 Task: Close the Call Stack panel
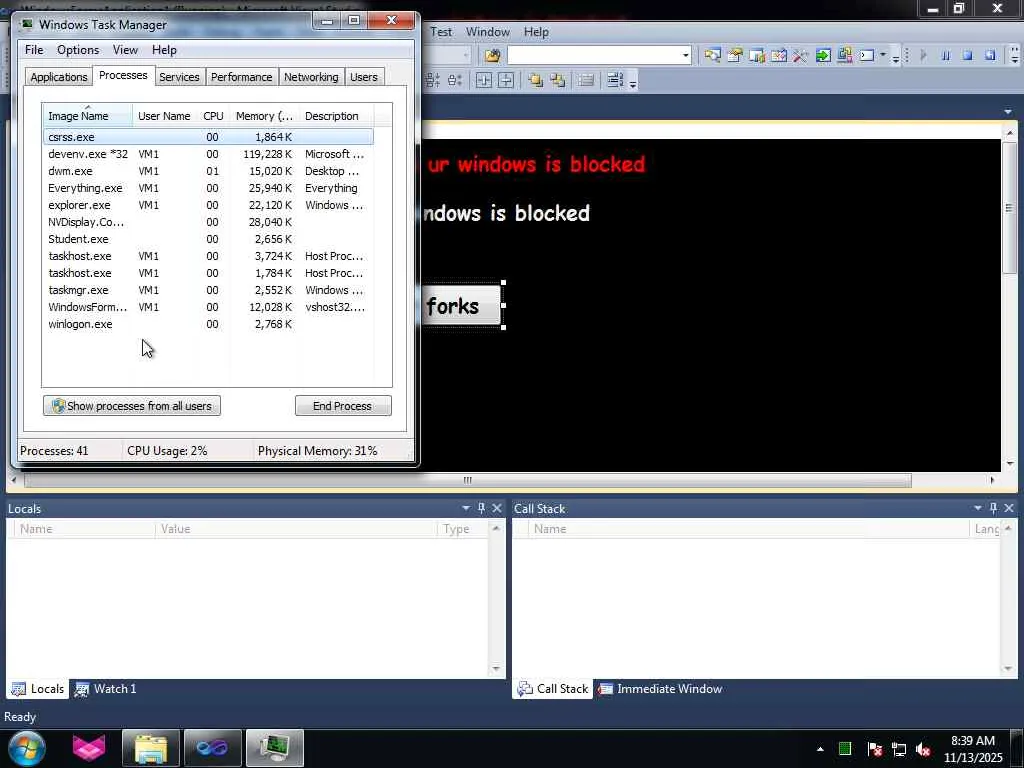(x=1009, y=508)
